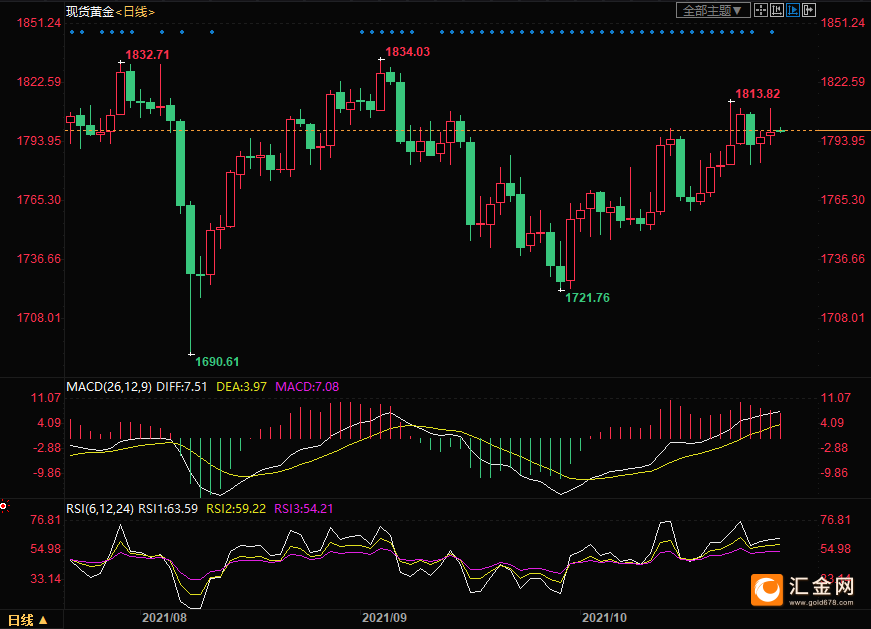This screenshot has width=871, height=629.
Task: Click the MACD:7.08 value
Action: tap(307, 387)
